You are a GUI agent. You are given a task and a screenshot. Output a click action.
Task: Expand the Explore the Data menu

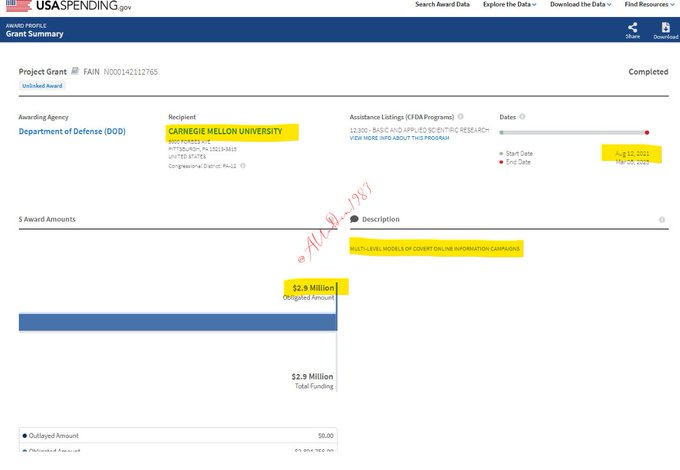[x=510, y=5]
